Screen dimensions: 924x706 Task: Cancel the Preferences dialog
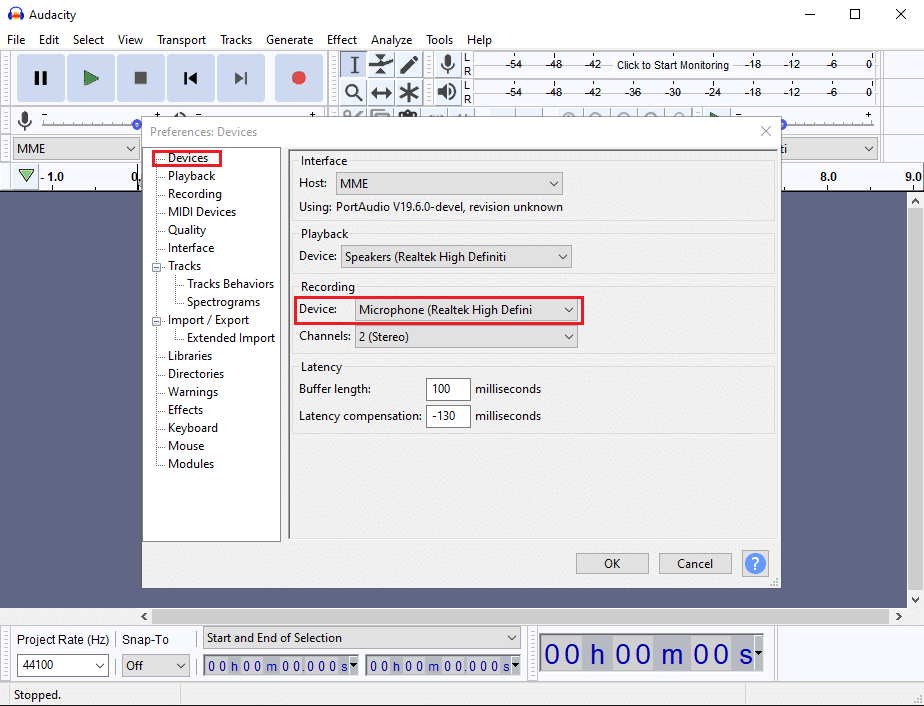(695, 563)
